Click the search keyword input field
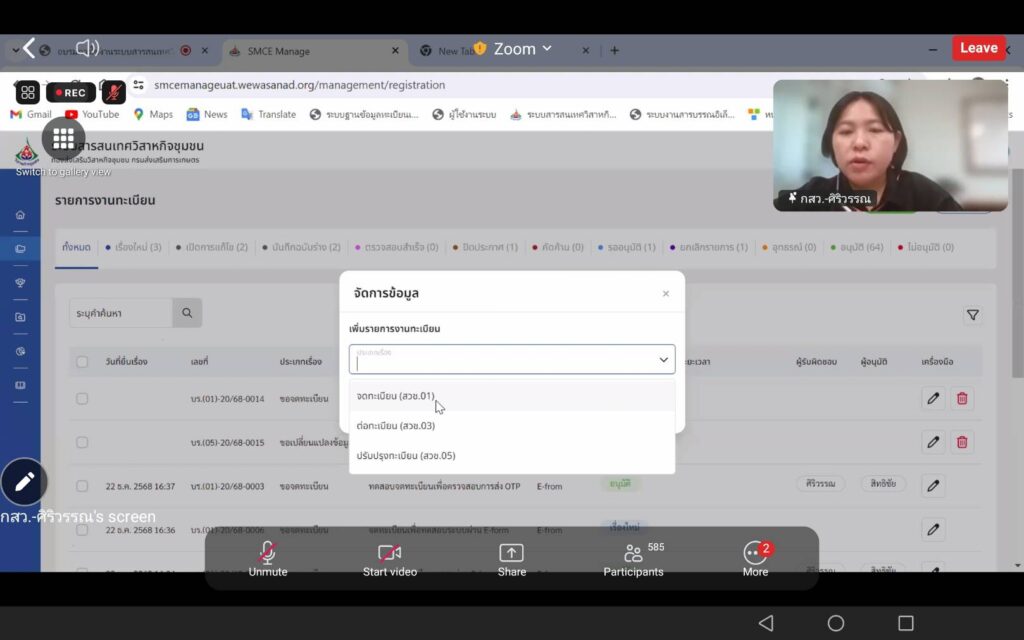1024x640 pixels. click(x=121, y=313)
